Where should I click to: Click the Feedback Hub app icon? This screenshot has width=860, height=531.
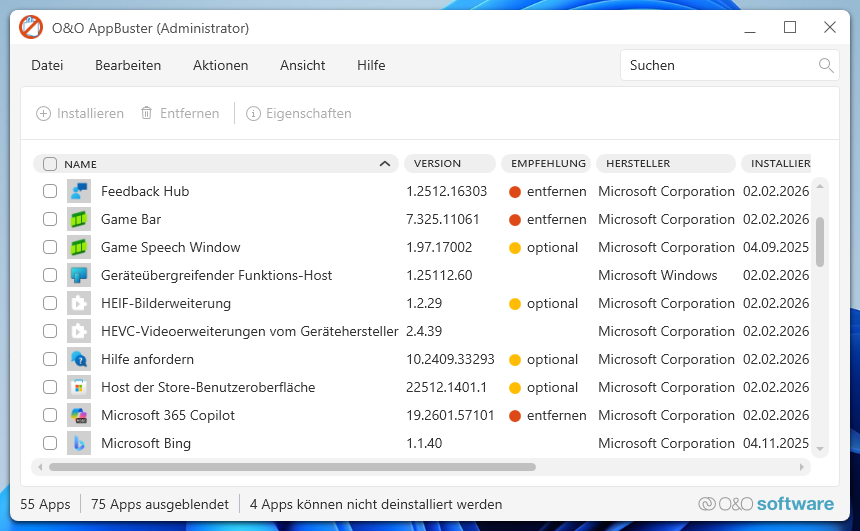tap(79, 191)
